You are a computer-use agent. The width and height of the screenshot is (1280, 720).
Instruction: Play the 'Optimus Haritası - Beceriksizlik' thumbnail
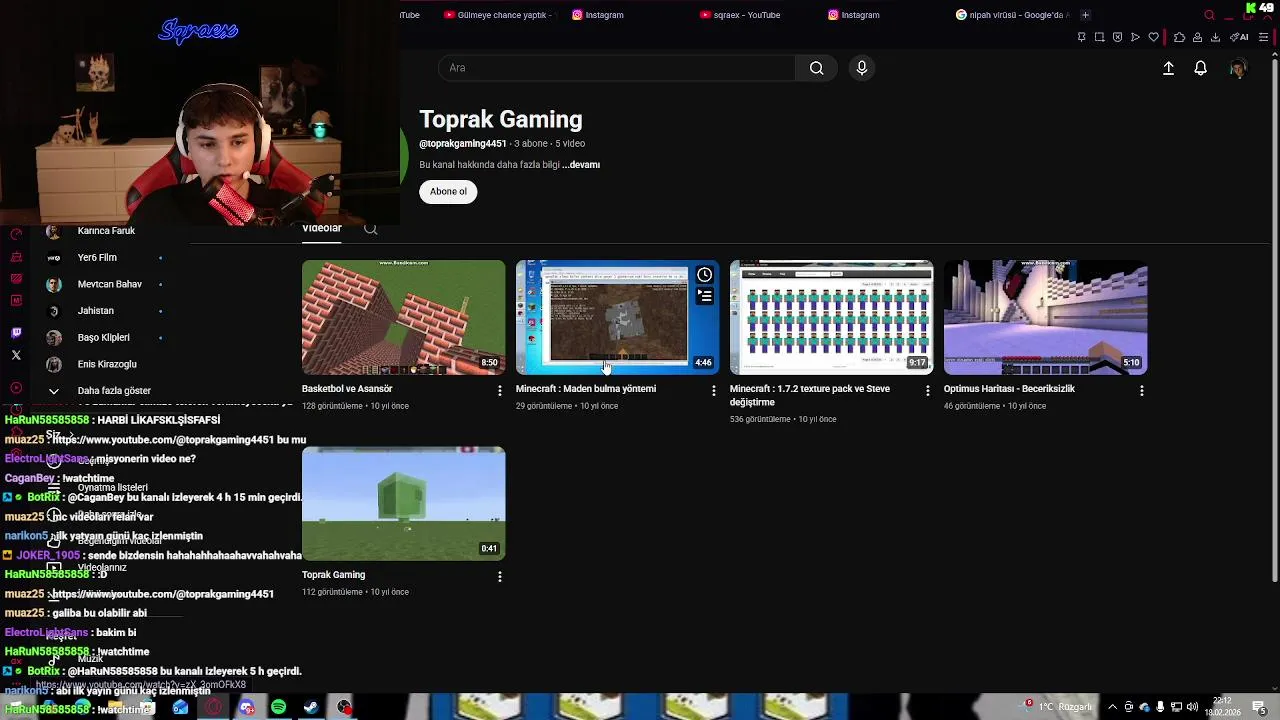(x=1045, y=317)
